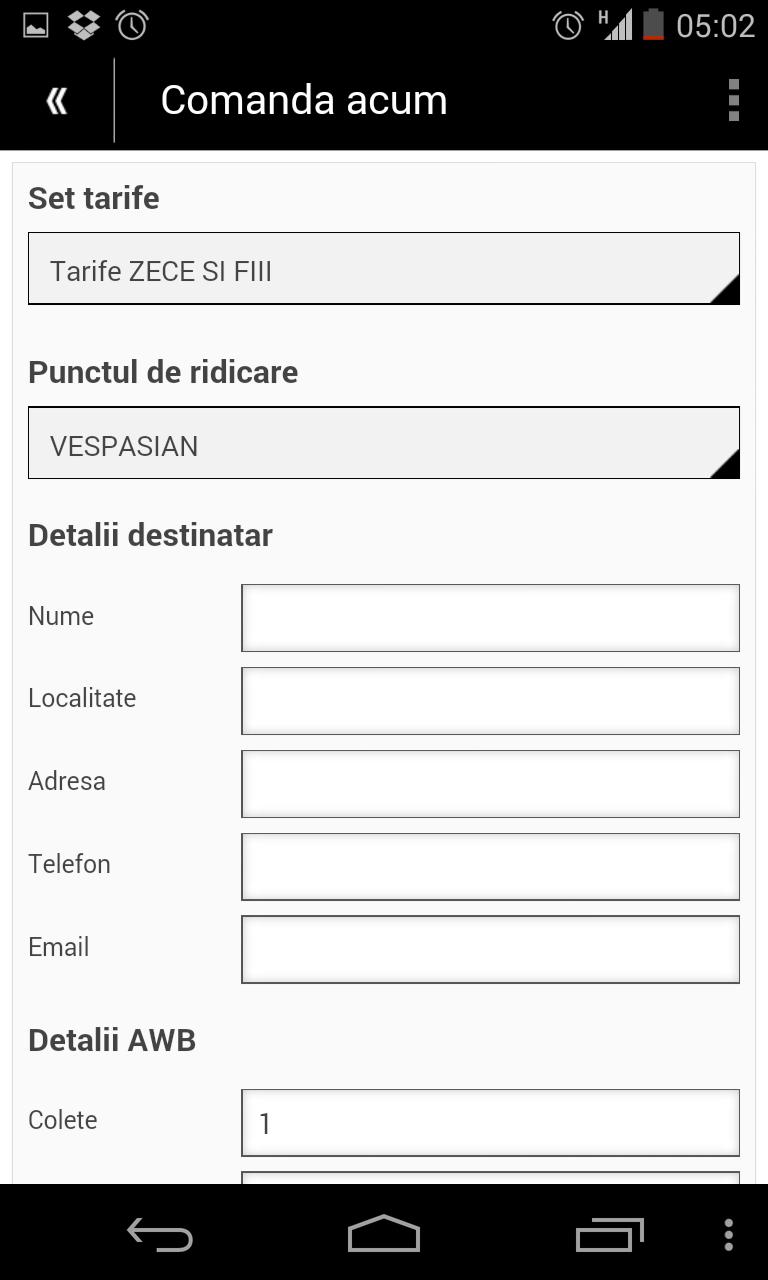Tap the double-chevron back icon

(57, 100)
